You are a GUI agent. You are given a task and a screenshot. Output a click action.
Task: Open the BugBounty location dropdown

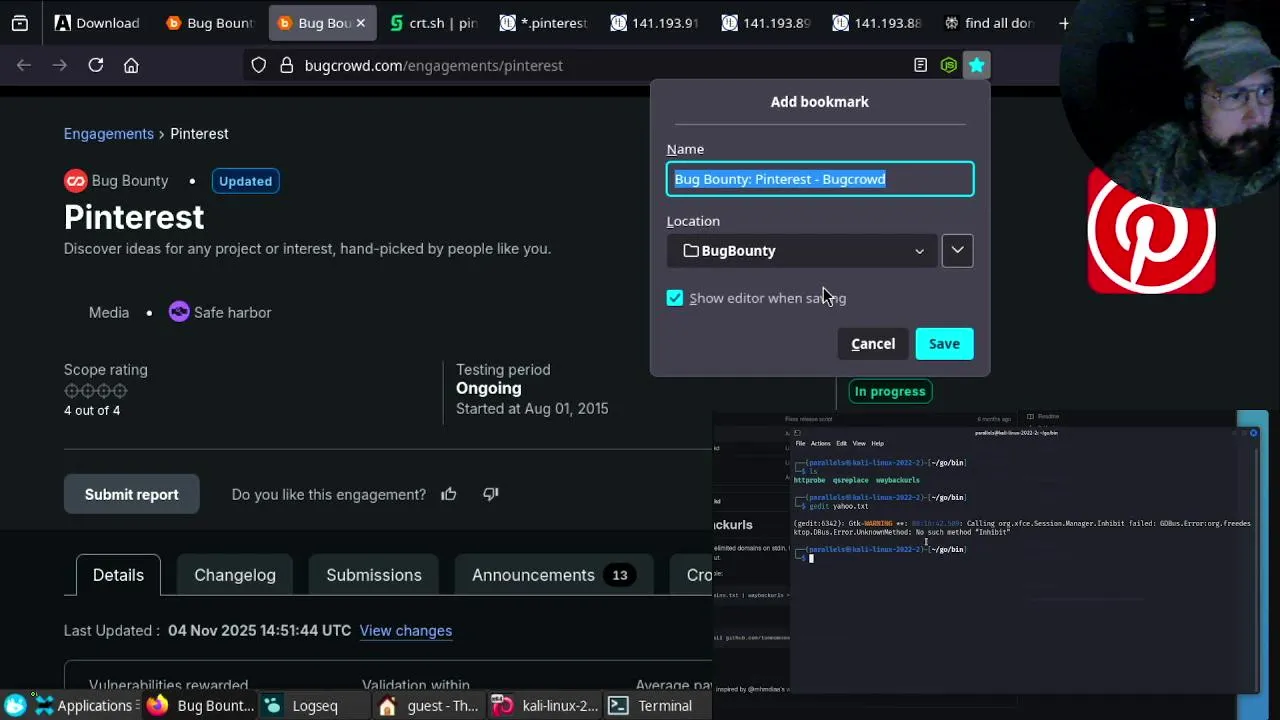click(x=802, y=251)
